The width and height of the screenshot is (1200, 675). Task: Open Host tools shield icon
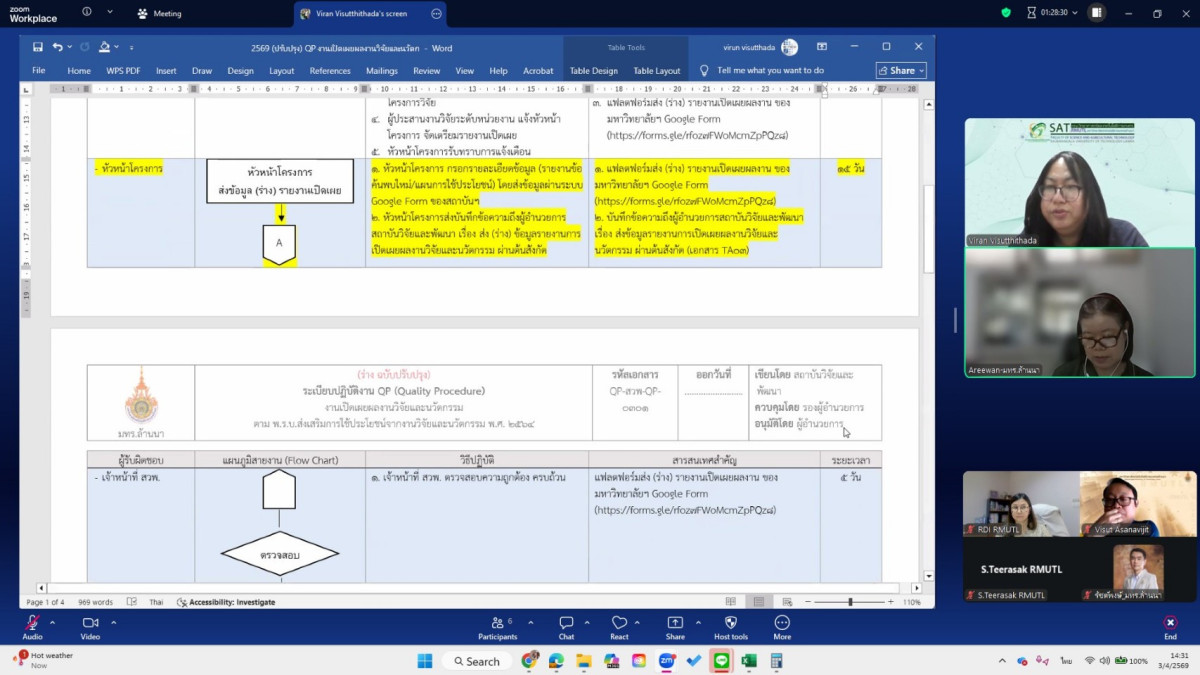pos(730,623)
